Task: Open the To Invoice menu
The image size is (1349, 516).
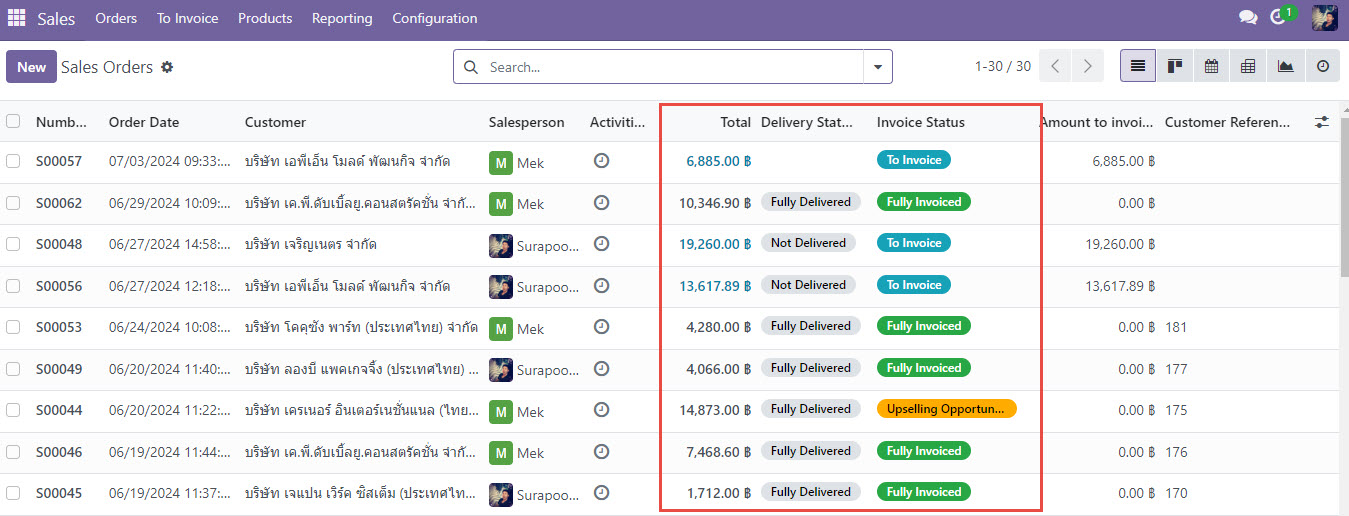Action: pos(187,18)
